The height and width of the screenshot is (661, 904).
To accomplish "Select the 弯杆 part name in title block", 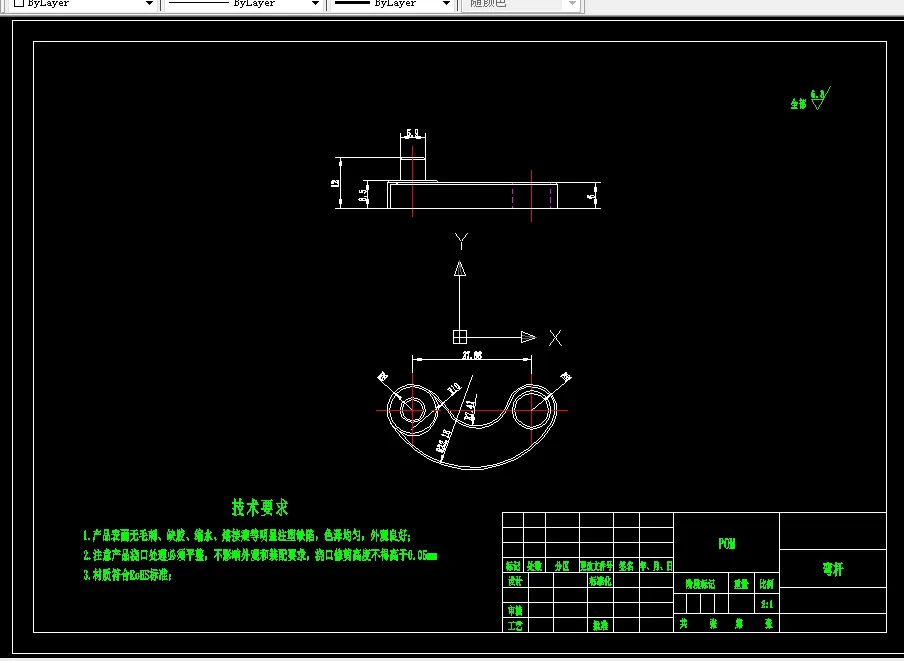I will (x=833, y=569).
